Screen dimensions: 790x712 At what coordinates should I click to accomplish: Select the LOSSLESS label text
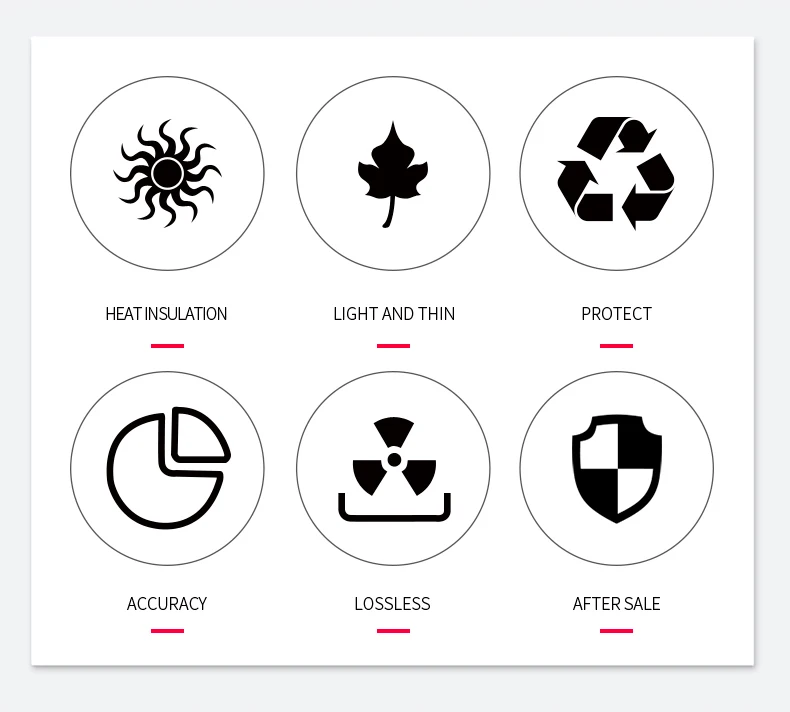click(392, 604)
